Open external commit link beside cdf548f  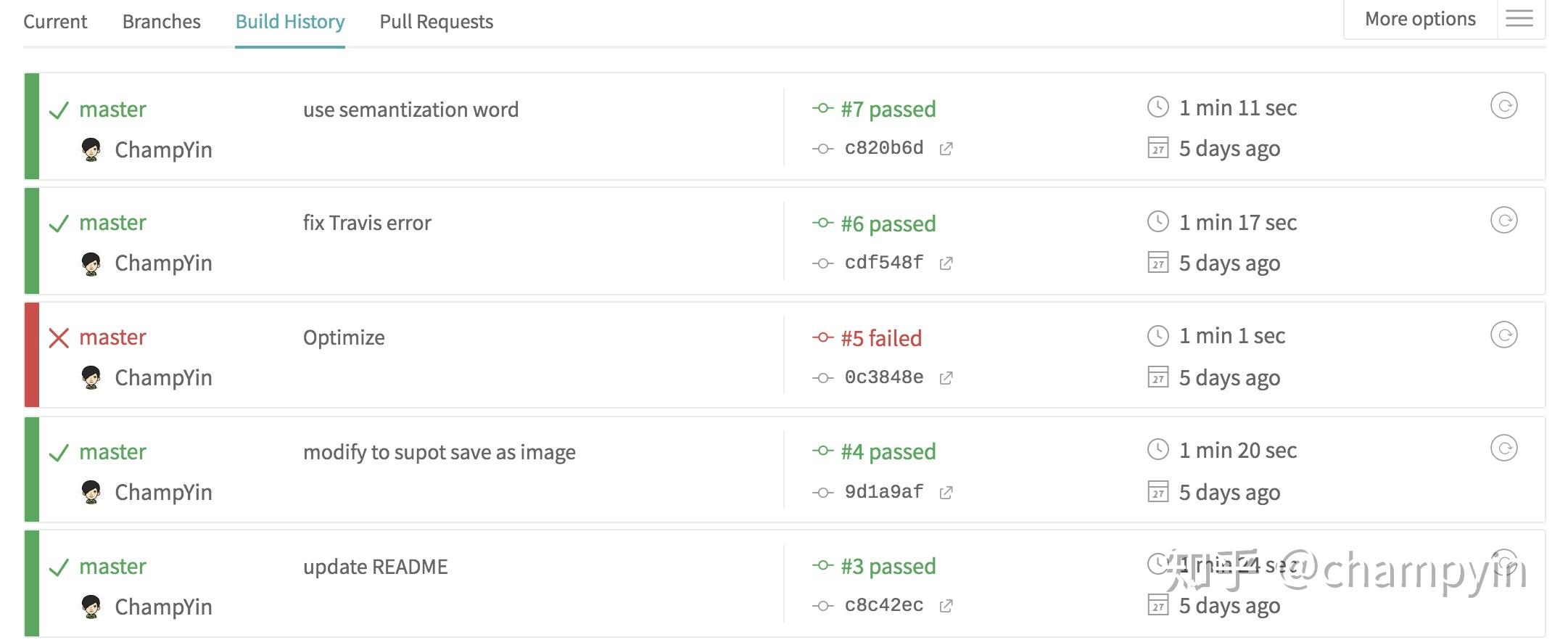(x=946, y=263)
